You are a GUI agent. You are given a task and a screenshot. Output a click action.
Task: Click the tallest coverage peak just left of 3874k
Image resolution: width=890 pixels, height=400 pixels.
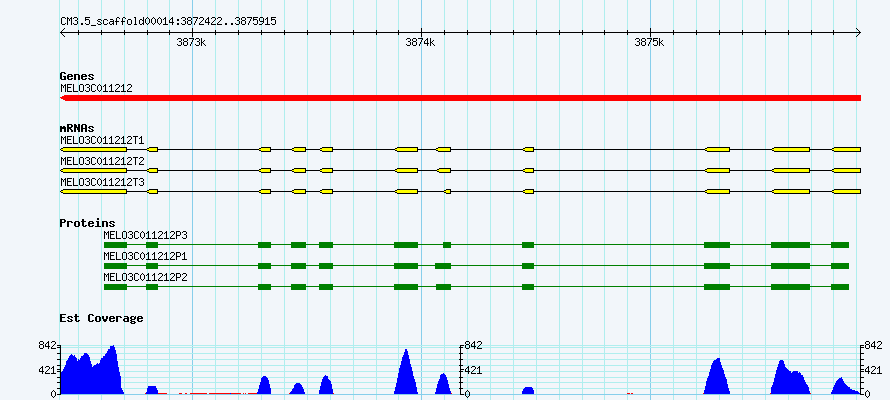pos(406,372)
